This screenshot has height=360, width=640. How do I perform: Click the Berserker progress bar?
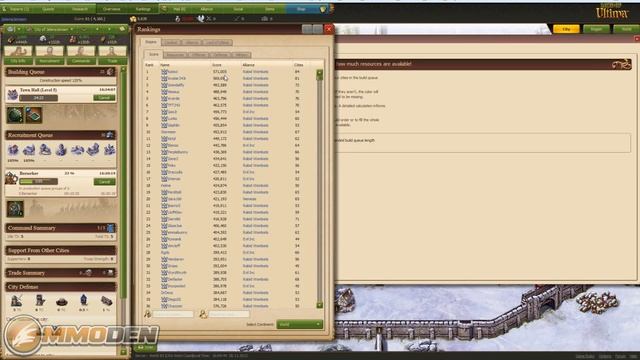[39, 182]
